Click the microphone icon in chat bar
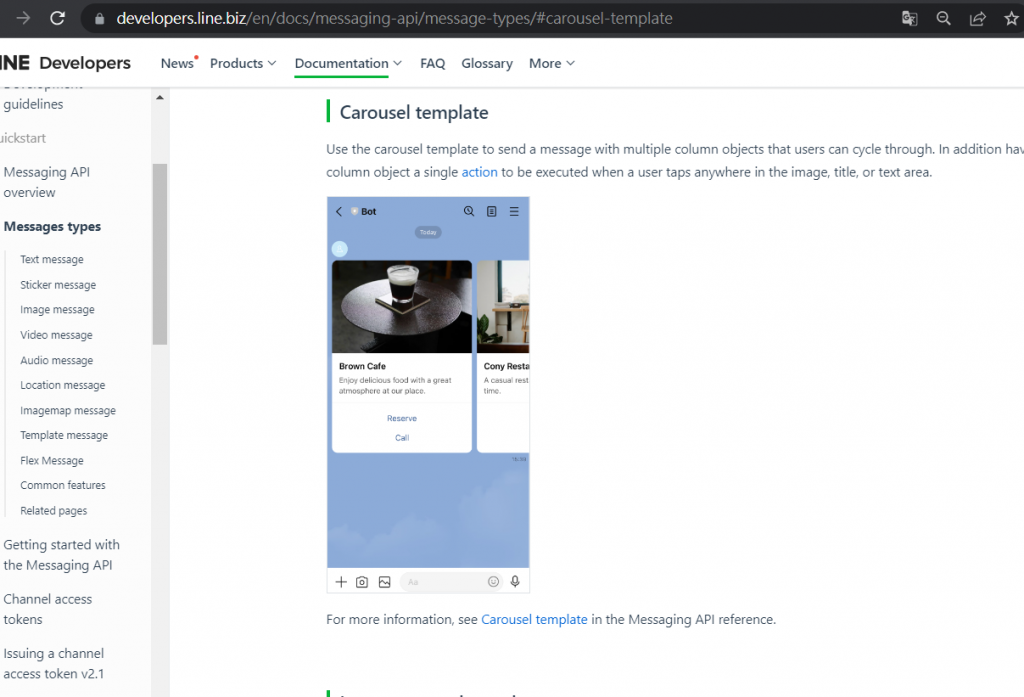Screen dimensions: 1024x697 pyautogui.click(x=515, y=581)
